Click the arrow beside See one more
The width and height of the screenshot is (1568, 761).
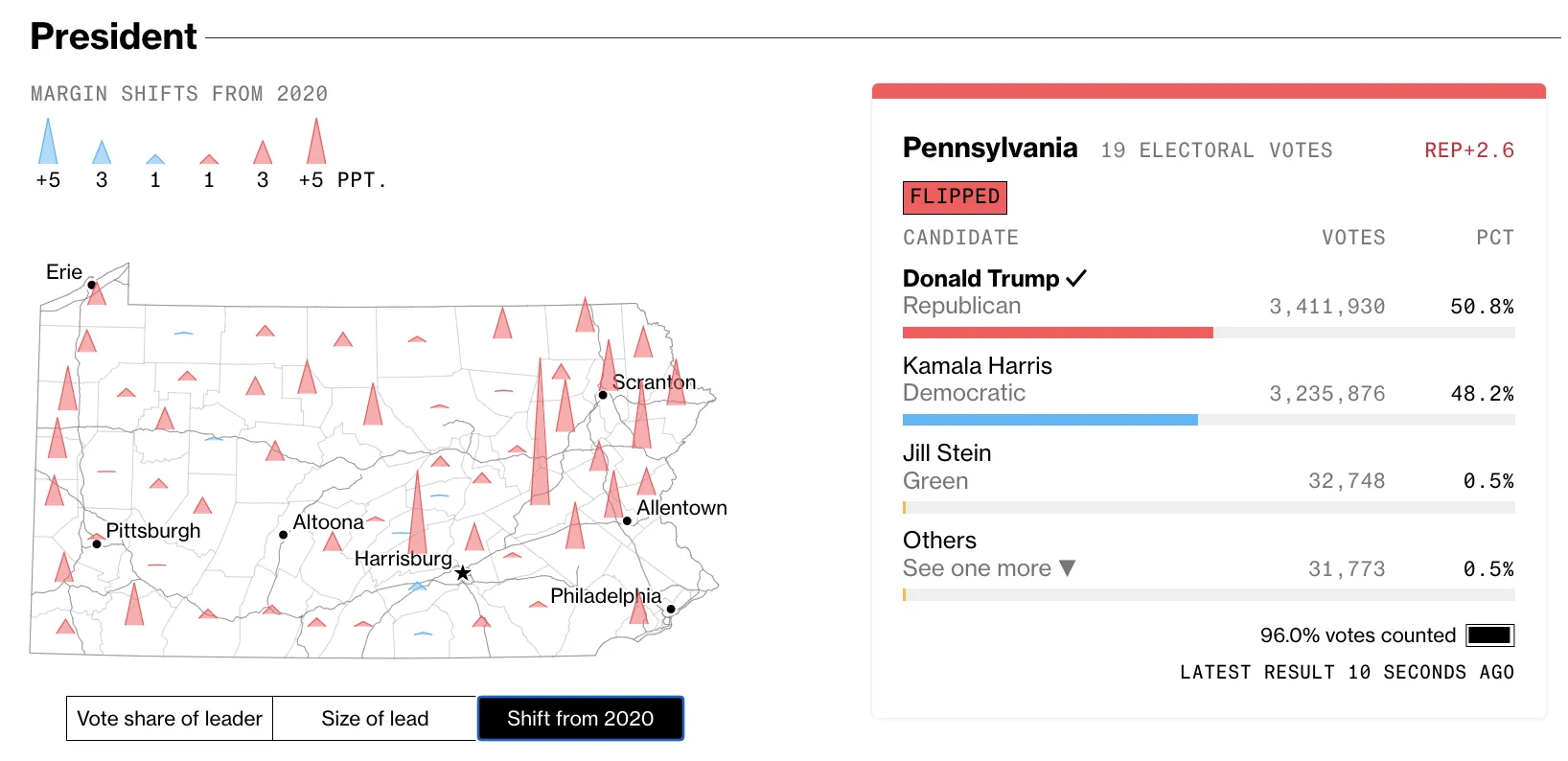tap(1068, 568)
